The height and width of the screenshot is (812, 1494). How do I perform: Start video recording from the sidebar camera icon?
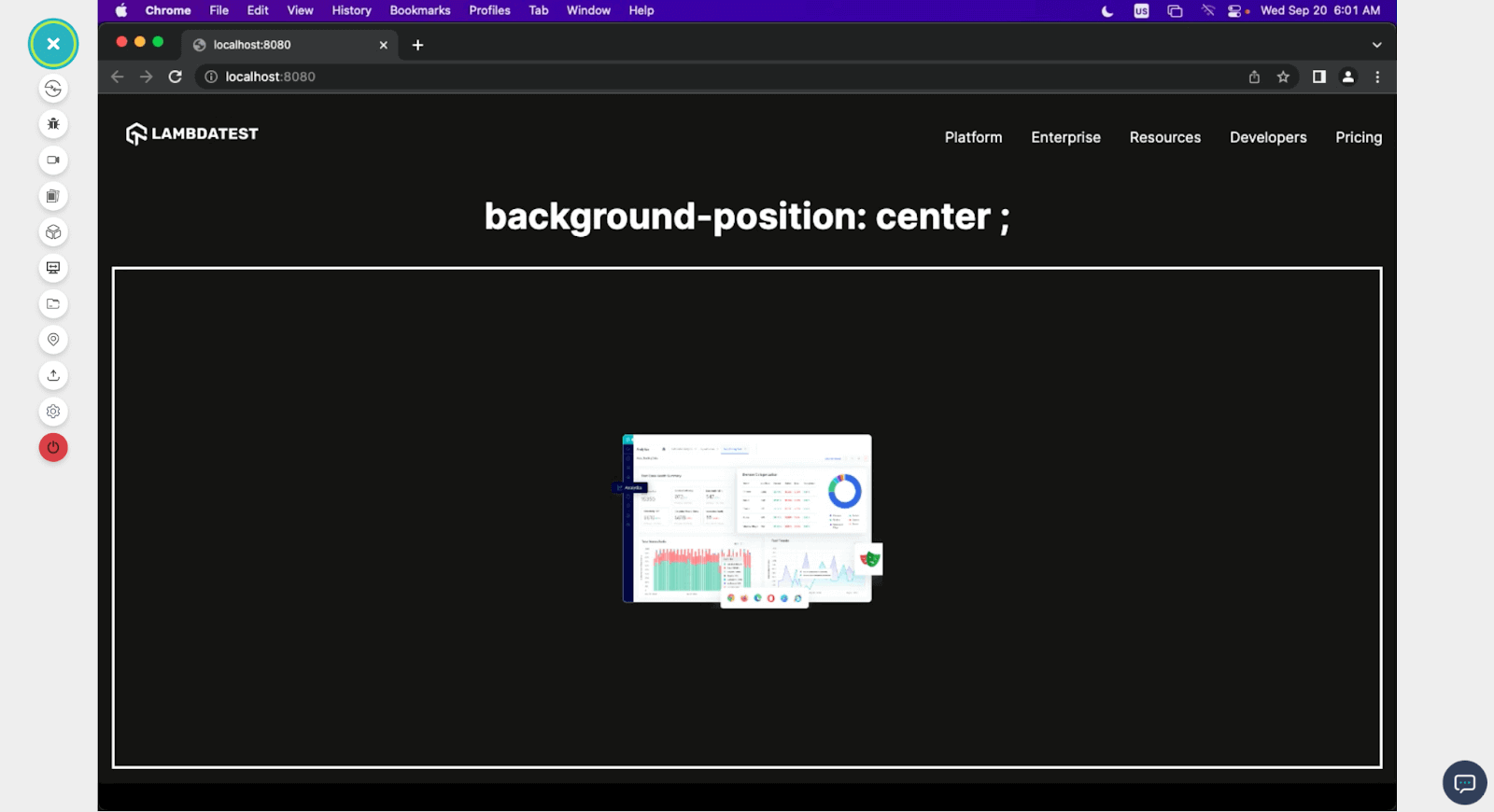tap(53, 161)
